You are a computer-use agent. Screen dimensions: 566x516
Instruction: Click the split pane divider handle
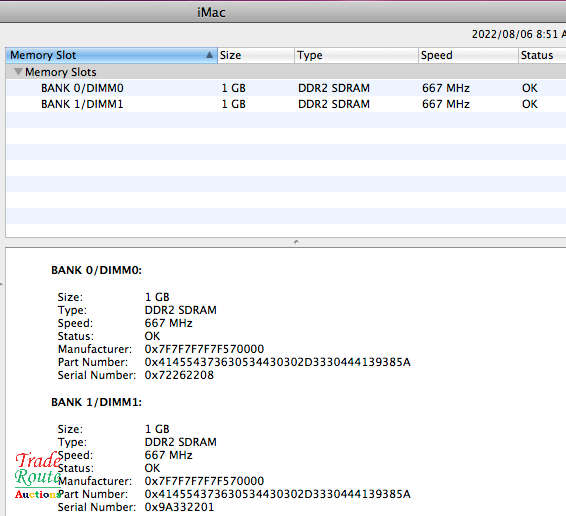[296, 242]
